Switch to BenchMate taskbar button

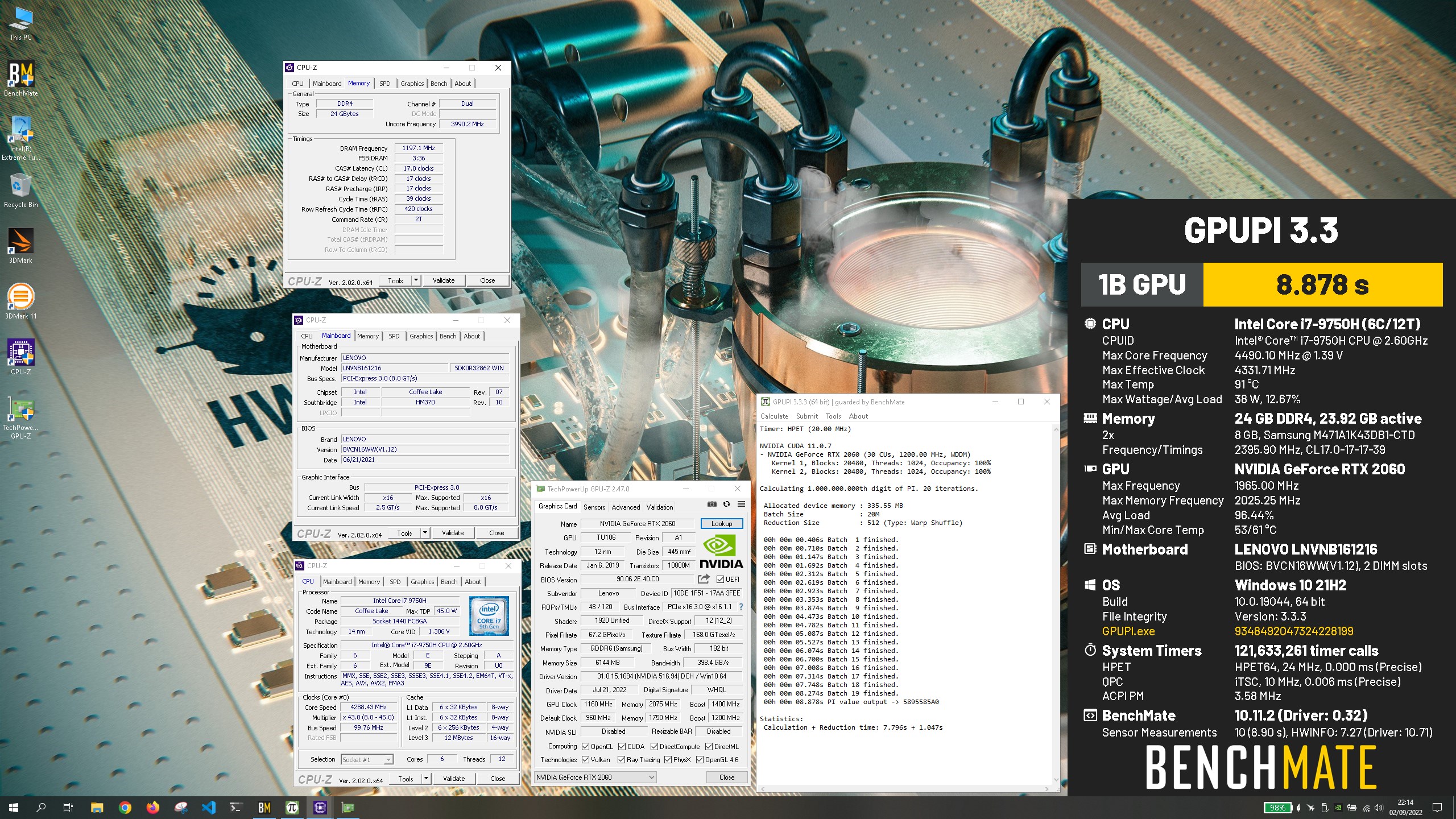coord(264,807)
